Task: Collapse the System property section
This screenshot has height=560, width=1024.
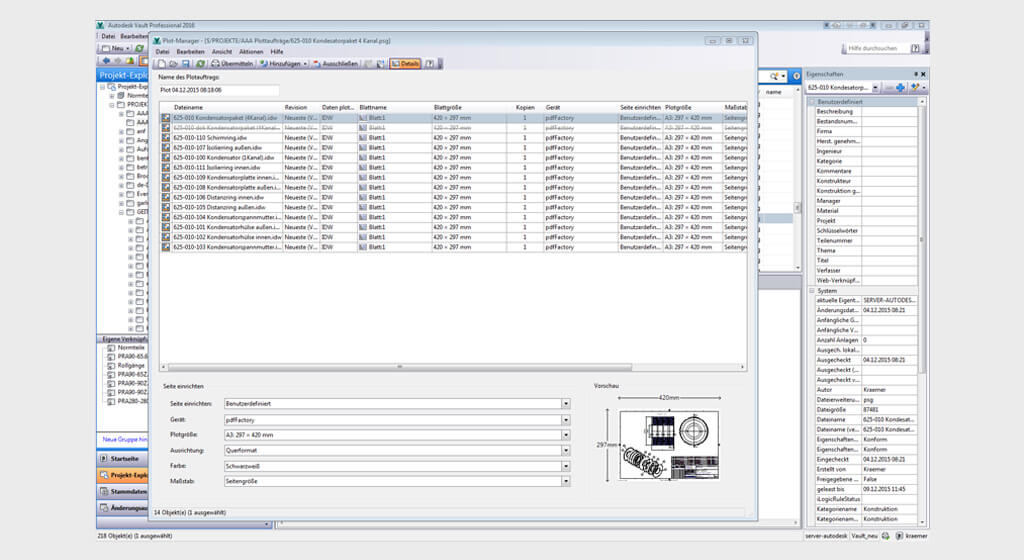Action: (x=812, y=291)
